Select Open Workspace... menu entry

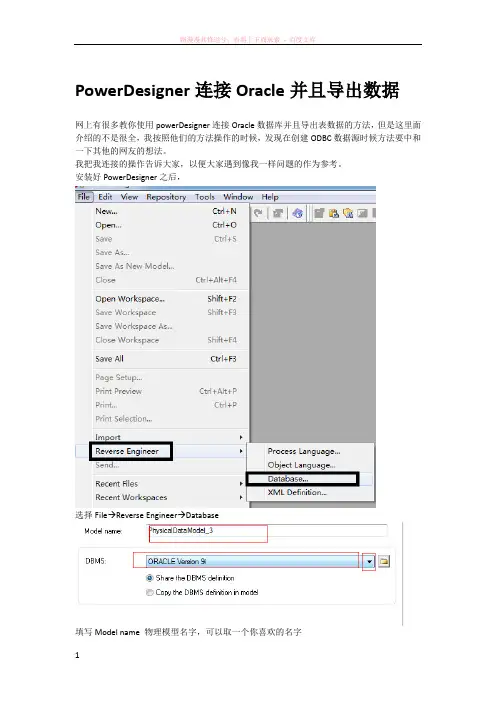[171, 299]
